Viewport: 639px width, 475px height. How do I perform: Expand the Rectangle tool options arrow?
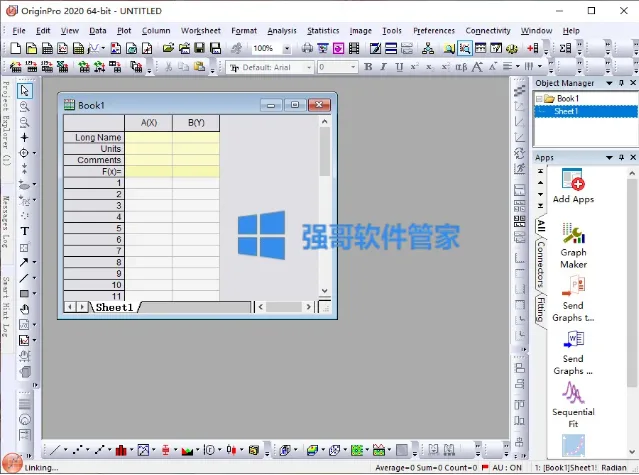[34, 294]
